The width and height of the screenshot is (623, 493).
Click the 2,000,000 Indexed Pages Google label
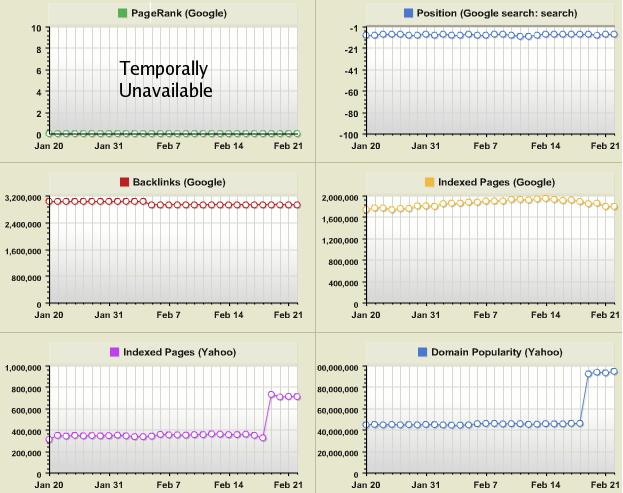tap(340, 198)
